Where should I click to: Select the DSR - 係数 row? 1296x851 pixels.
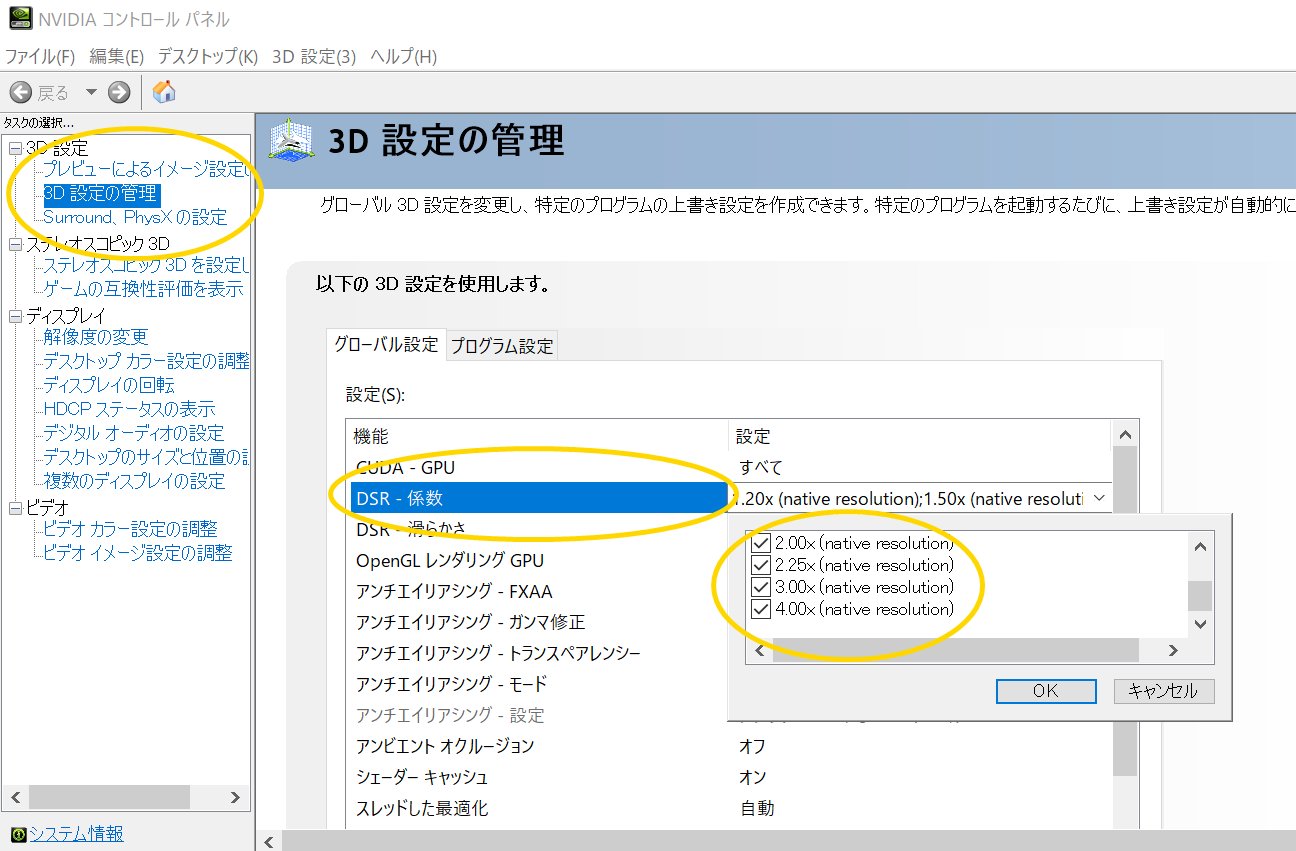pyautogui.click(x=540, y=498)
